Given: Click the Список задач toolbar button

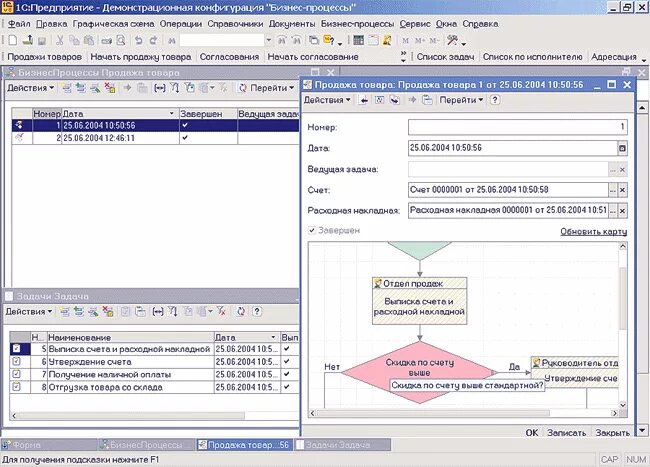Looking at the screenshot, I should click(x=445, y=57).
